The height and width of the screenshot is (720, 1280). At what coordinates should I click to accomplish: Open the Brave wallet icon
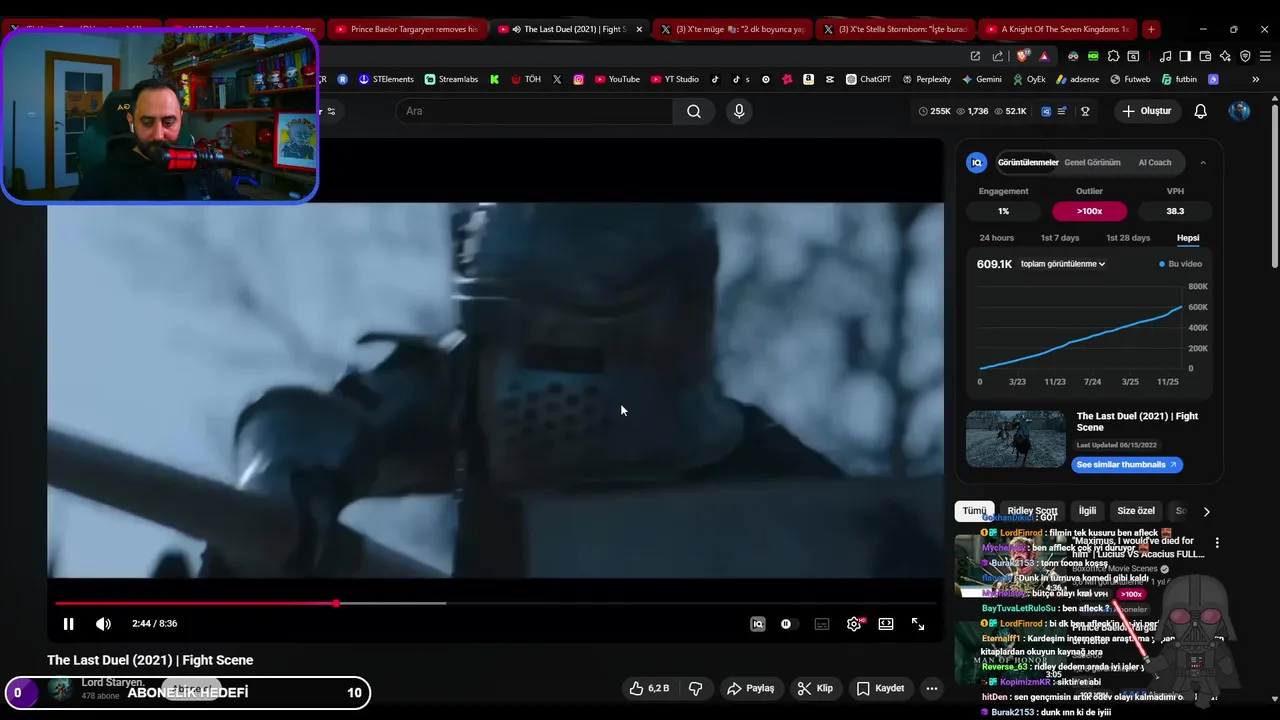coord(1205,56)
